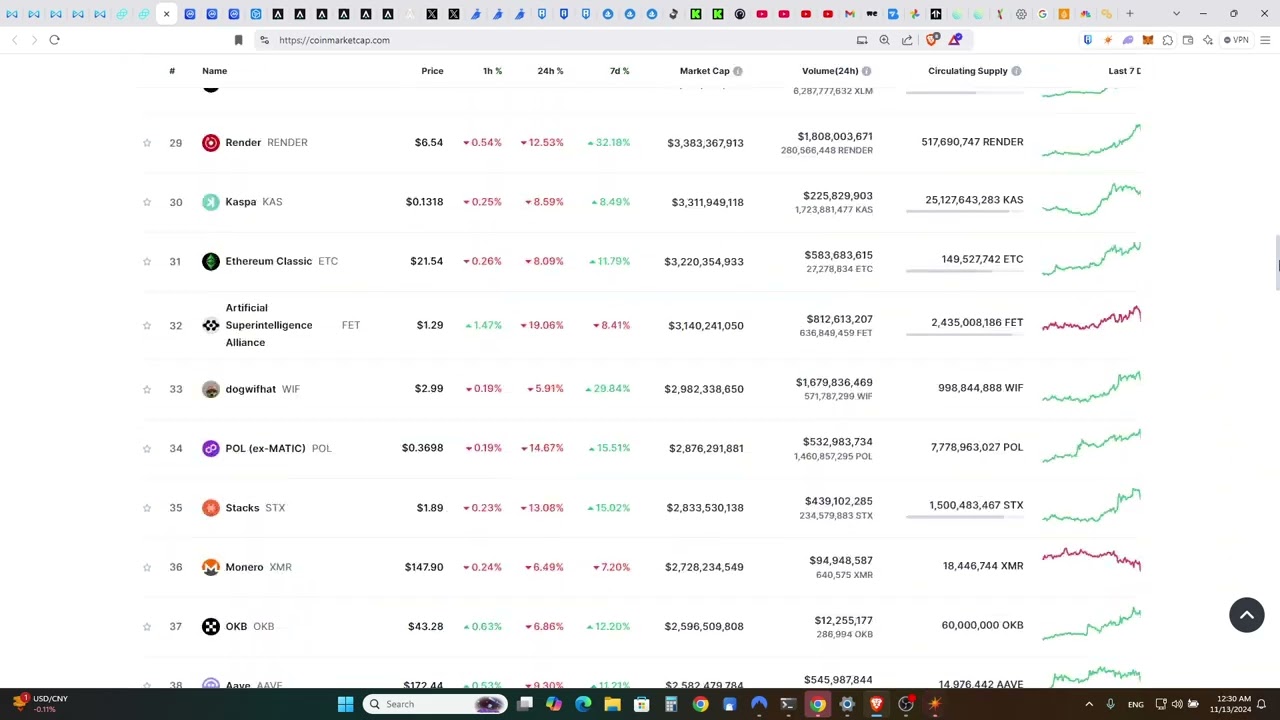Open the Stacks coin page link
1280x720 pixels.
coord(242,508)
